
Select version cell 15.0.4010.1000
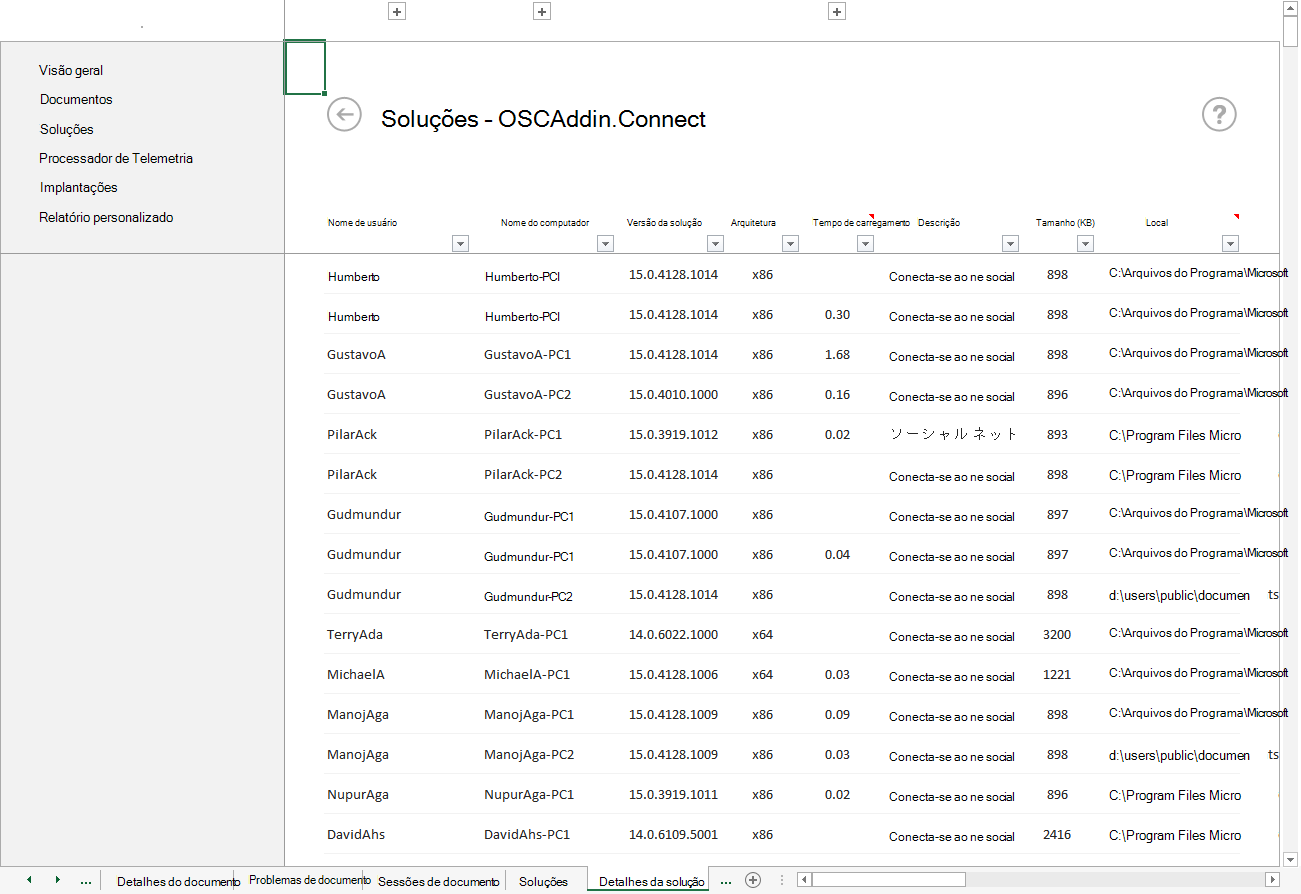pos(673,395)
